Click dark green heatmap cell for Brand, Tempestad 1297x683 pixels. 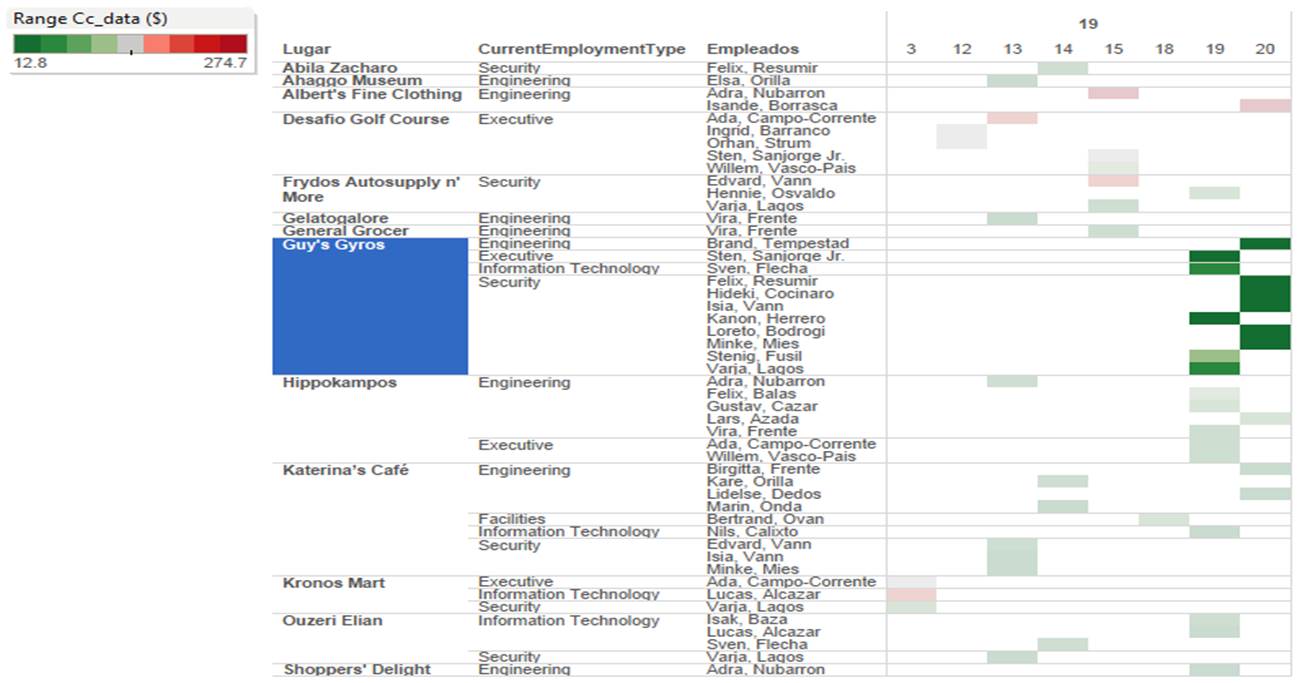1265,243
